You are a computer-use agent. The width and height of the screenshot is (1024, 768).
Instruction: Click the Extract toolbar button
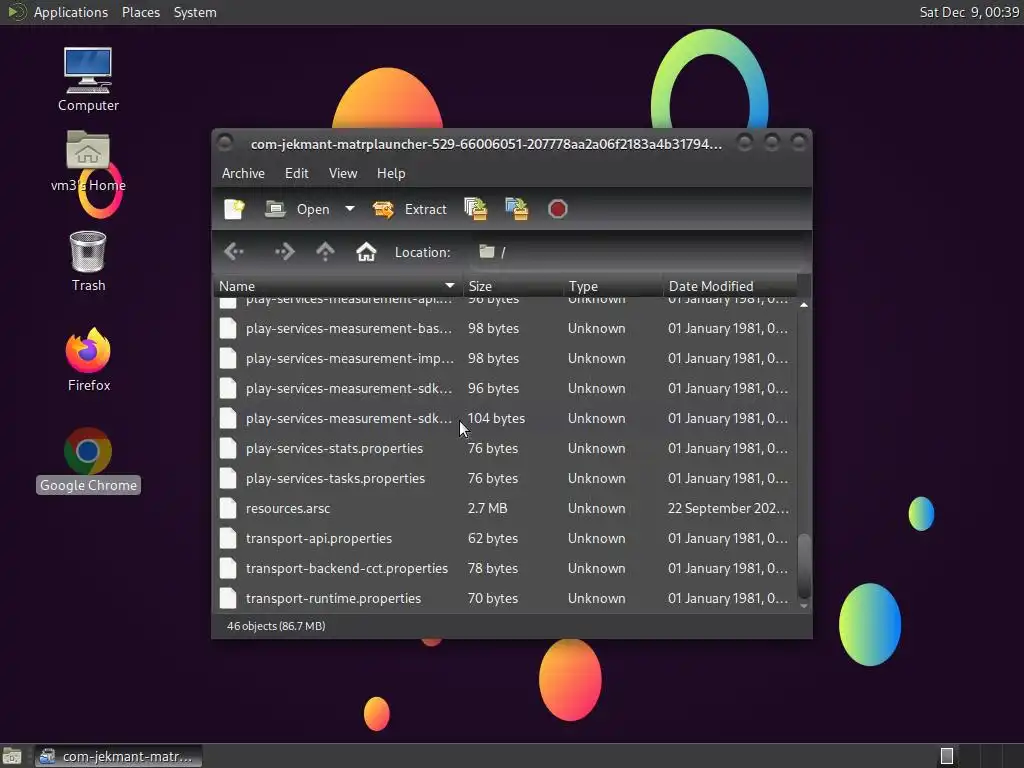point(409,209)
